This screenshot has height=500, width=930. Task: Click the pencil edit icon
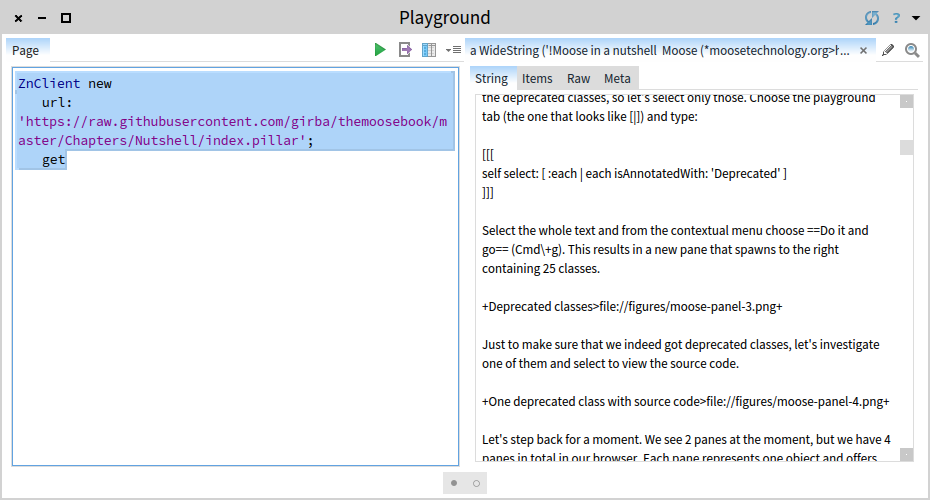[888, 50]
